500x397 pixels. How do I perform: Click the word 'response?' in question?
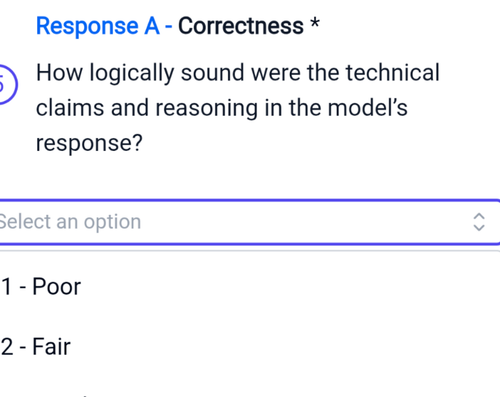point(89,143)
